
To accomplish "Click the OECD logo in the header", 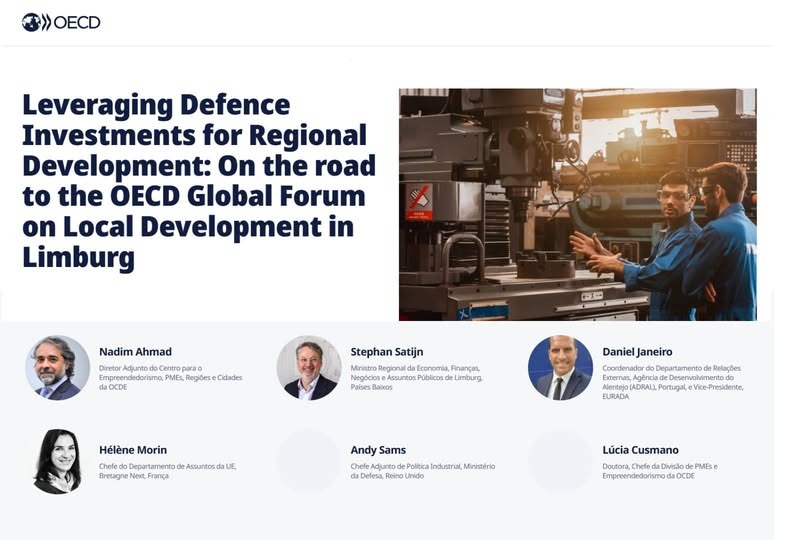I will [x=61, y=22].
